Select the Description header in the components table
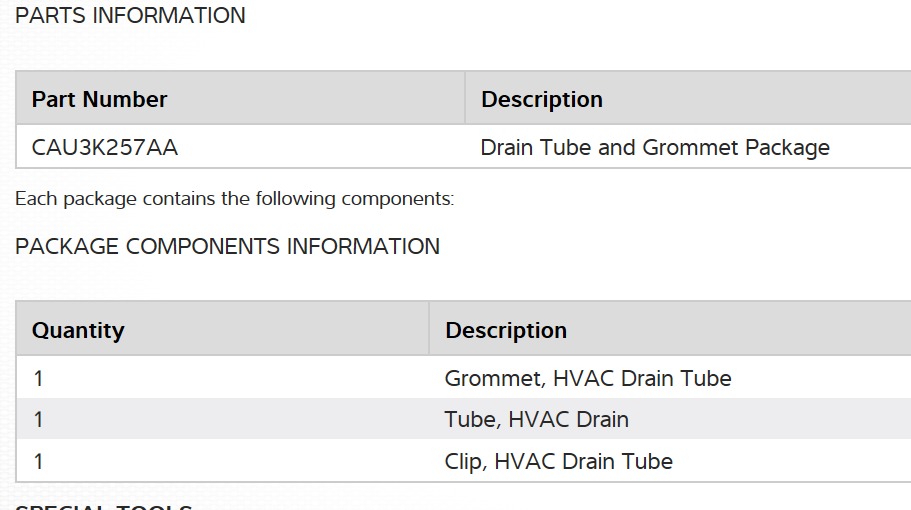 505,330
